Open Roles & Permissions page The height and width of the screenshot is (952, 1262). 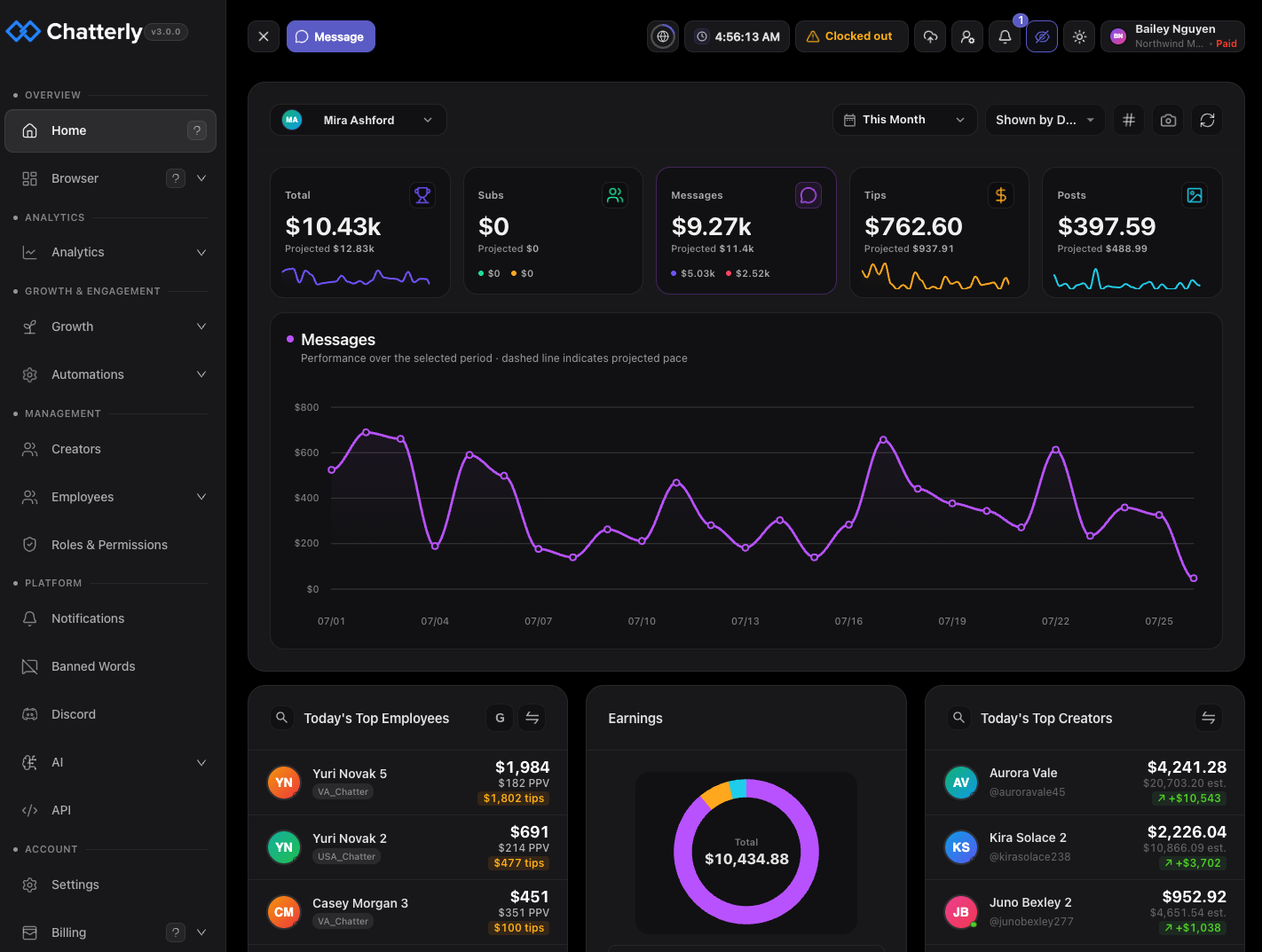click(x=111, y=545)
